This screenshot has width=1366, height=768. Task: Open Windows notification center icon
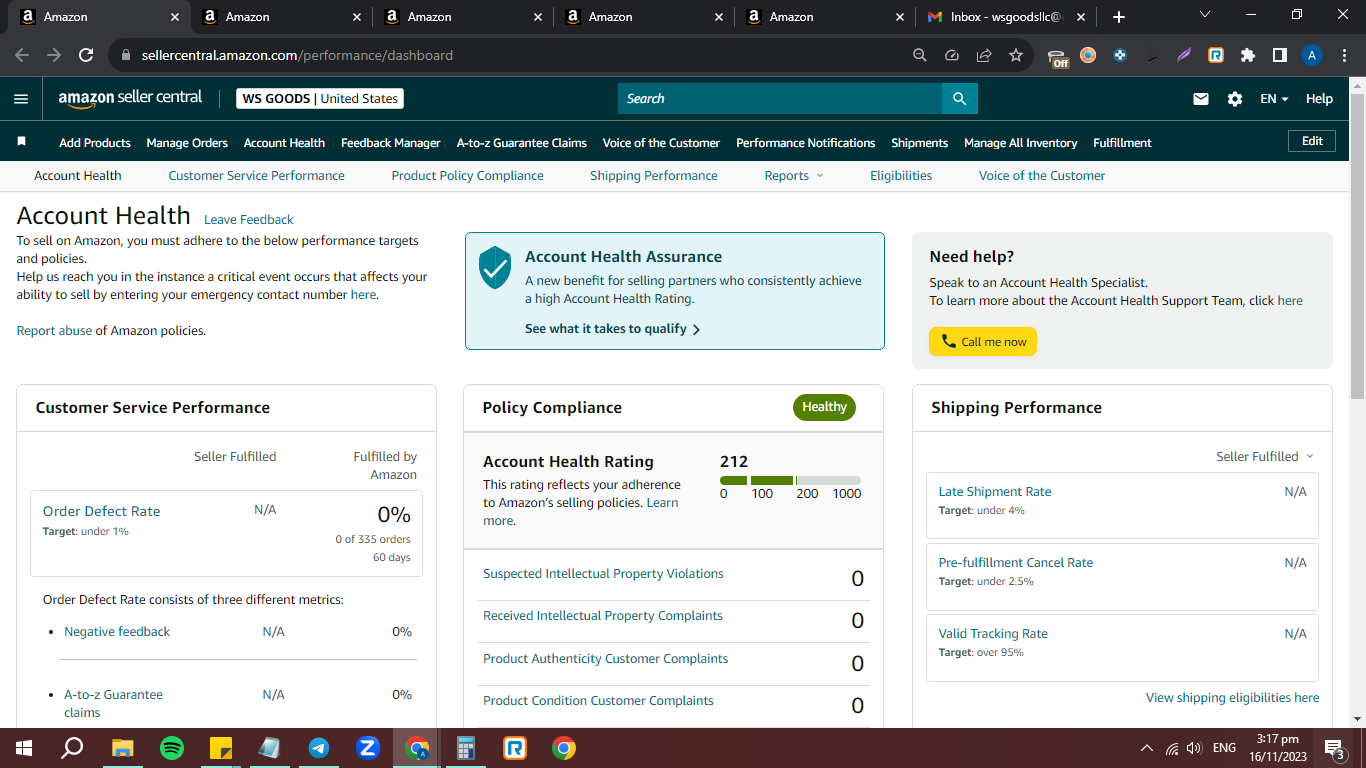(1333, 748)
